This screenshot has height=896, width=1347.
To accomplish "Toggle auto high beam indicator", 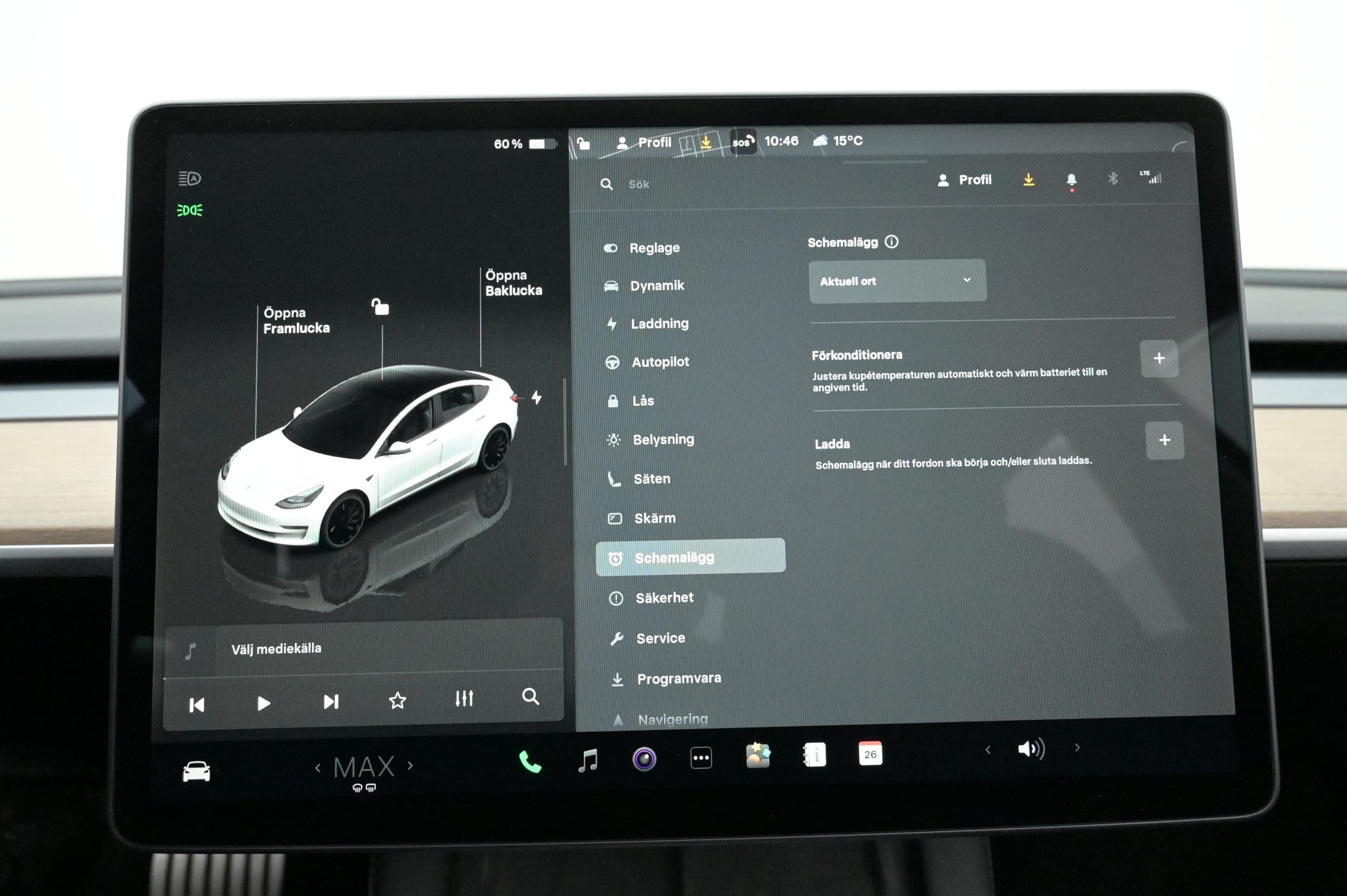I will pos(189,179).
